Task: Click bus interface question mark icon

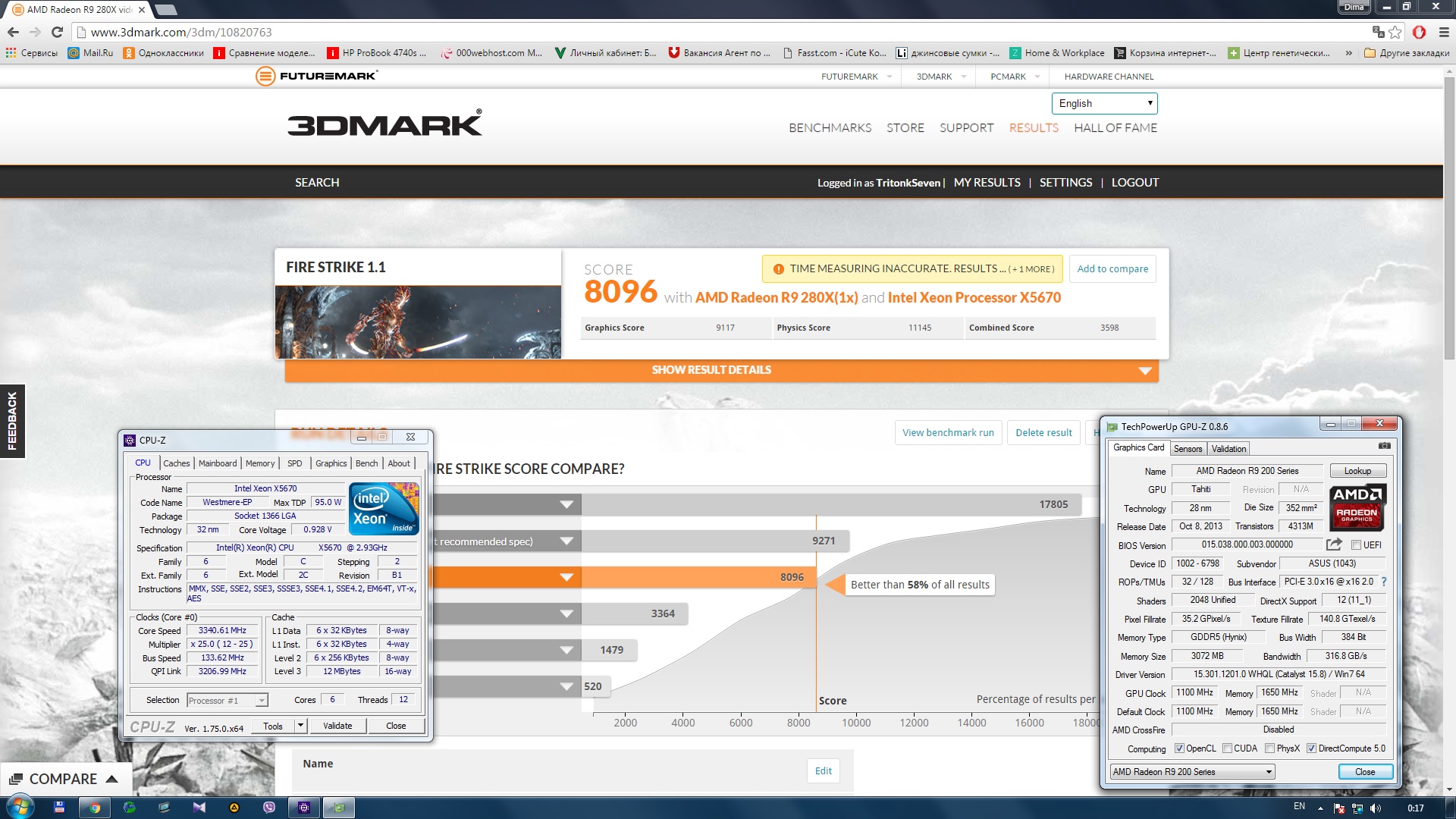Action: 1384,582
